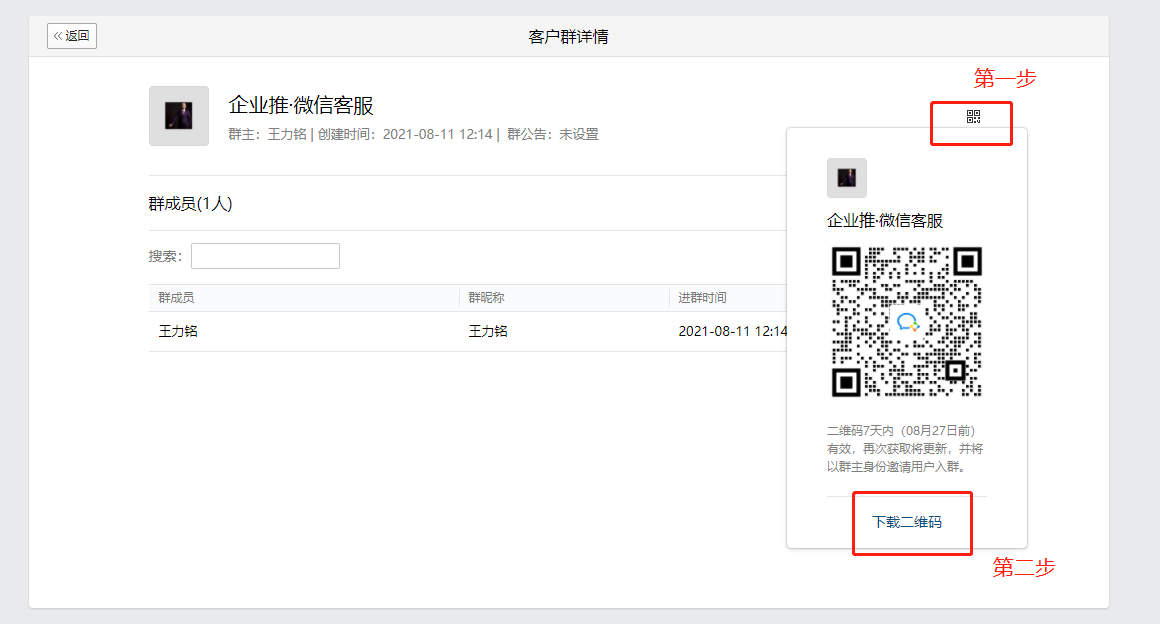The width and height of the screenshot is (1160, 624).
Task: Click the group QR code image
Action: tap(907, 322)
